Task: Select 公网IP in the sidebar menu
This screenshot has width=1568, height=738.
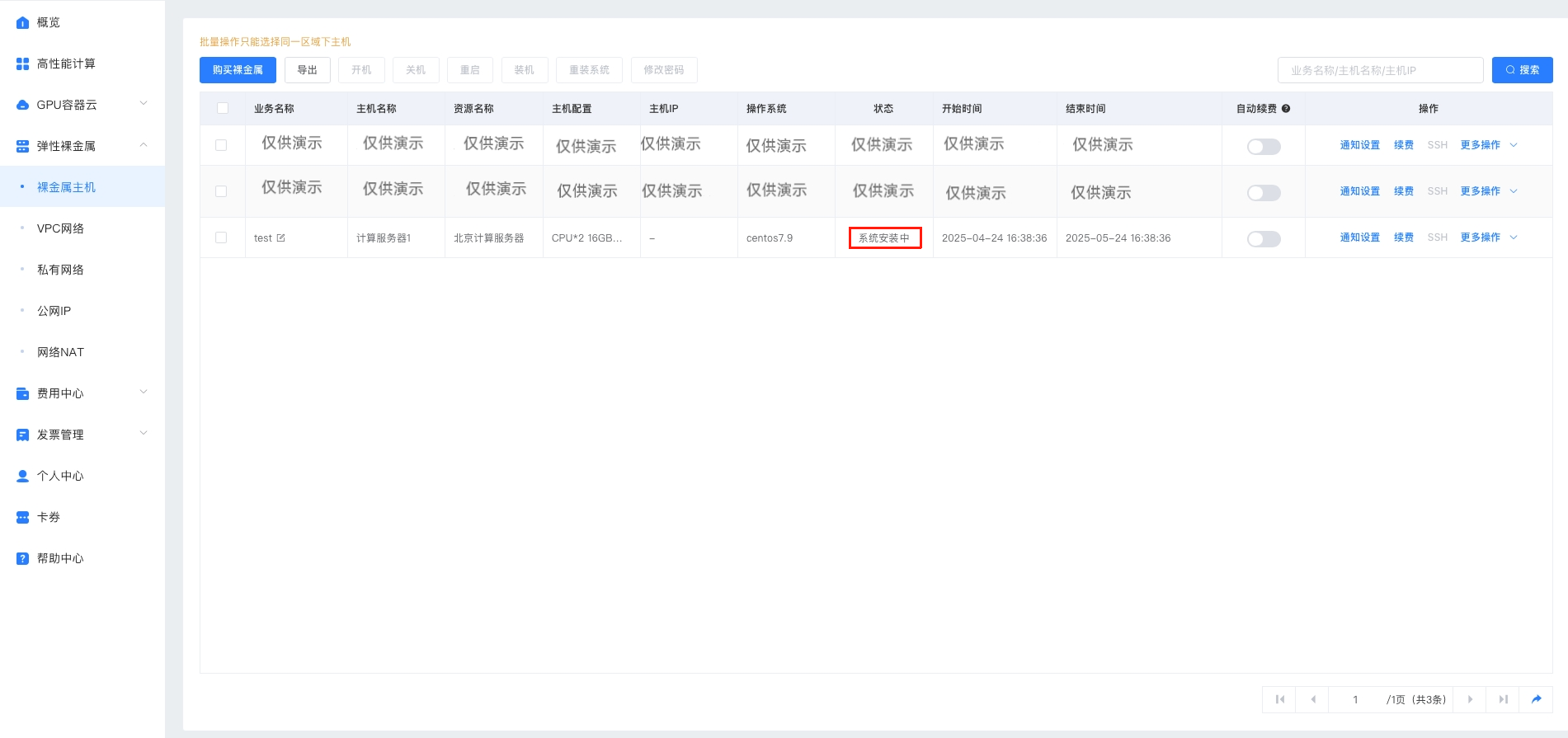Action: 54,311
